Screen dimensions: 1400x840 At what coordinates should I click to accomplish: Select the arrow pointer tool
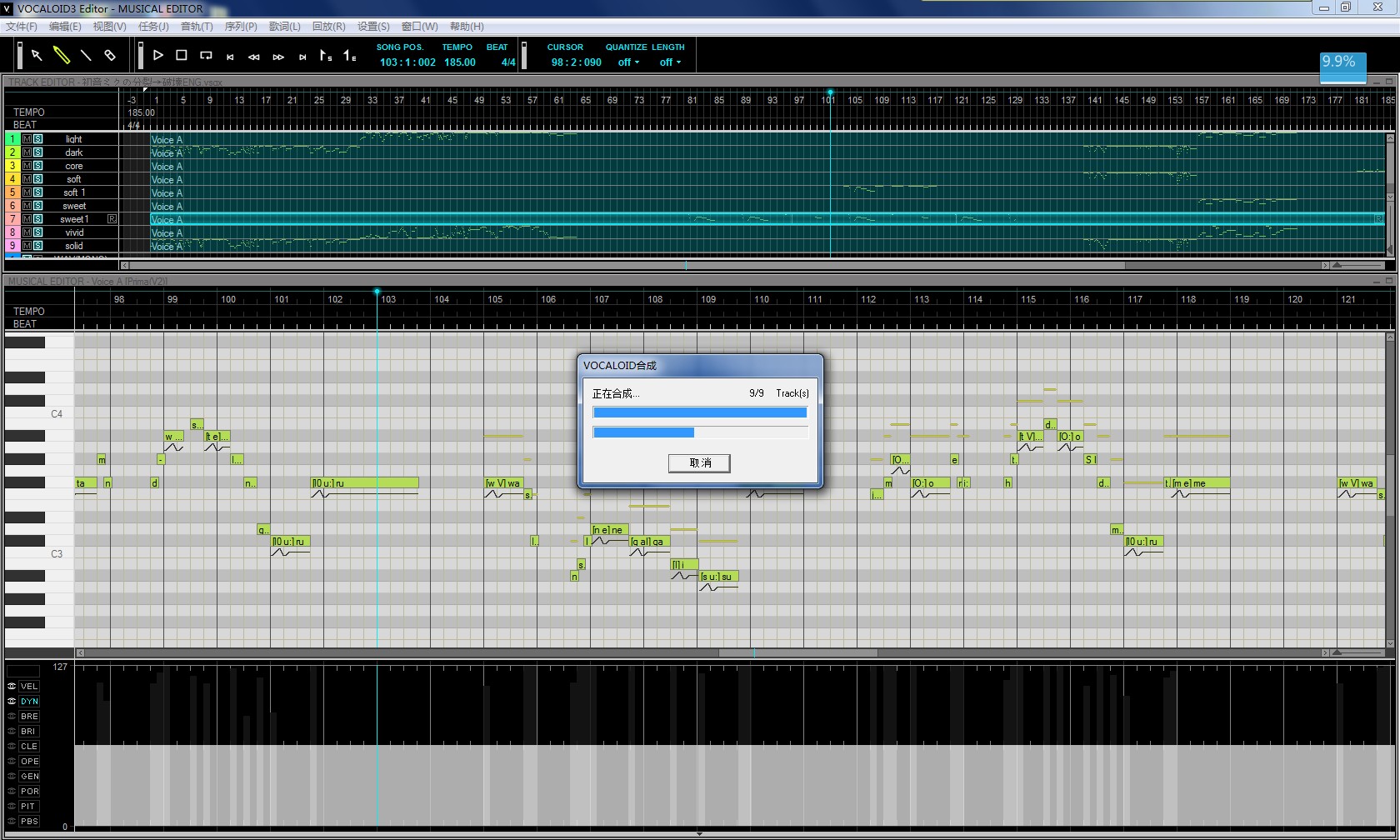(x=37, y=55)
